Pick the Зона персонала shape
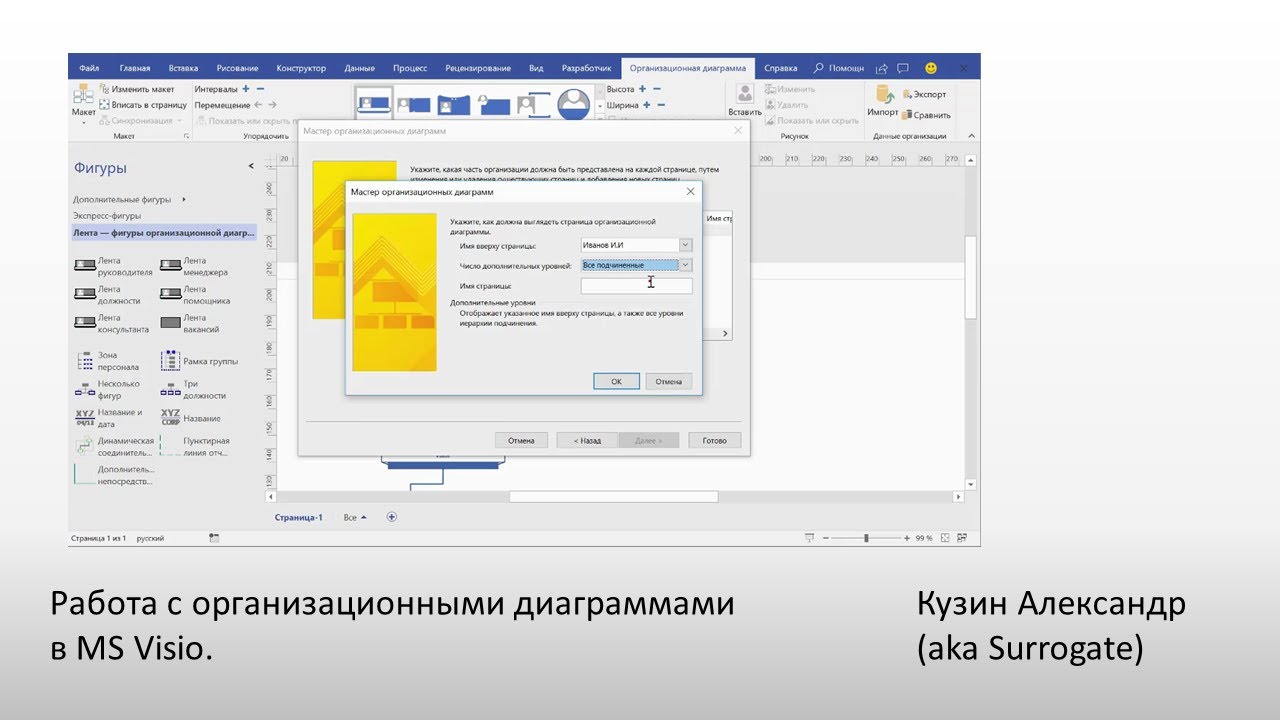 (x=108, y=361)
